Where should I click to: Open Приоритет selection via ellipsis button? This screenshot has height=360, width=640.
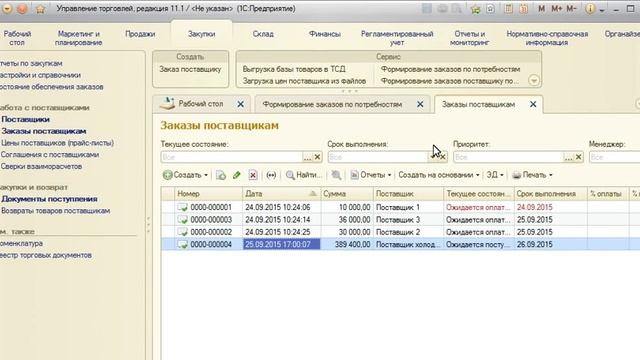569,157
